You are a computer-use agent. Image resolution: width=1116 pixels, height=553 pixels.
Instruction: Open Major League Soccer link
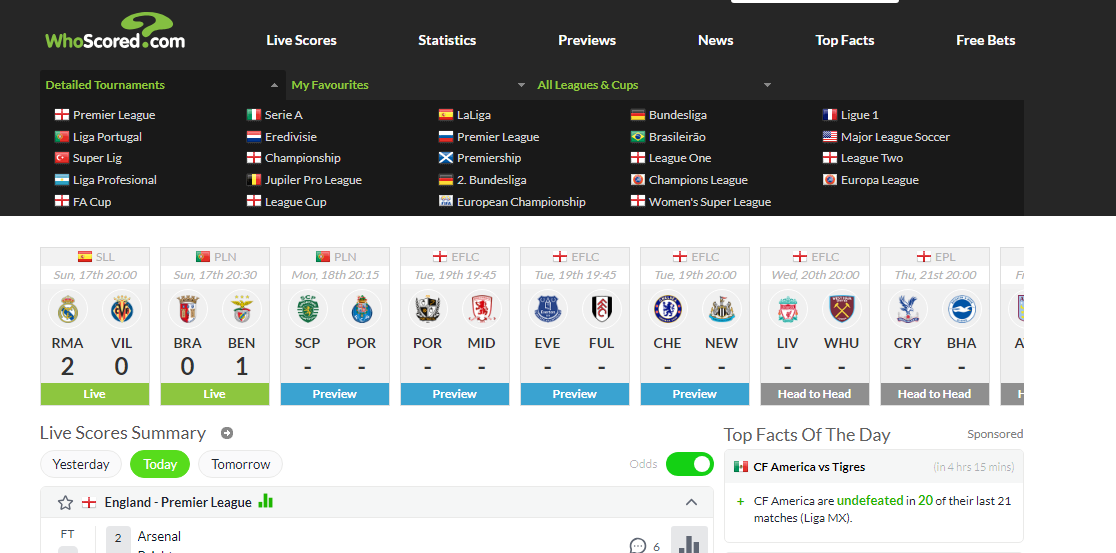[x=895, y=137]
